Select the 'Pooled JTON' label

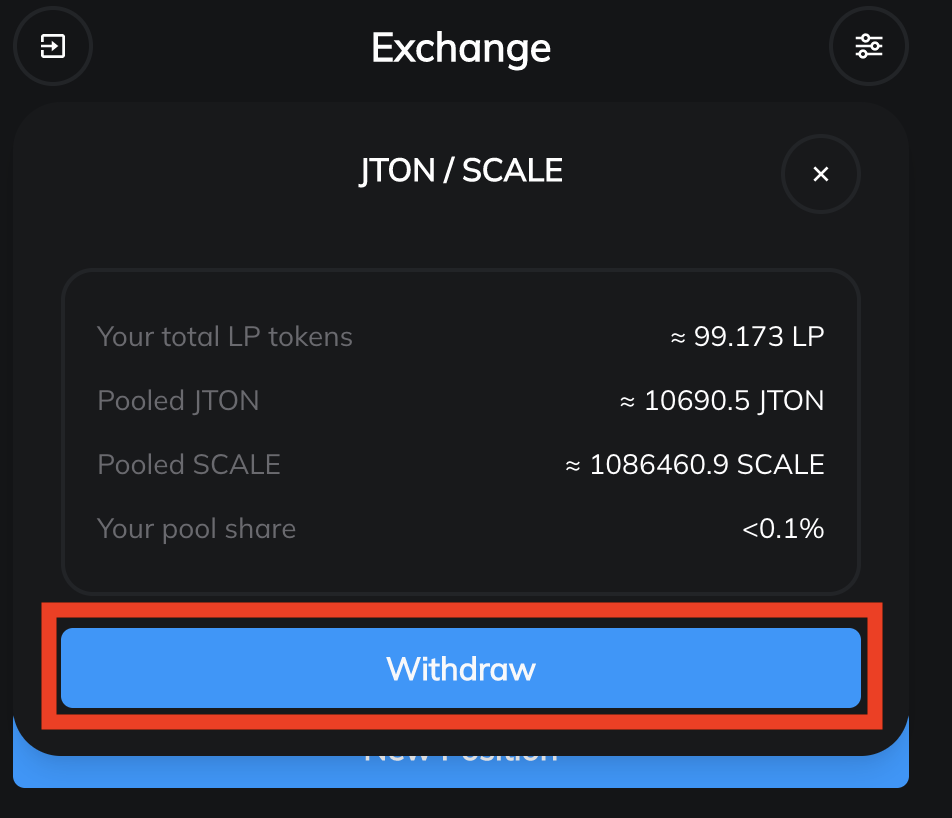[178, 400]
